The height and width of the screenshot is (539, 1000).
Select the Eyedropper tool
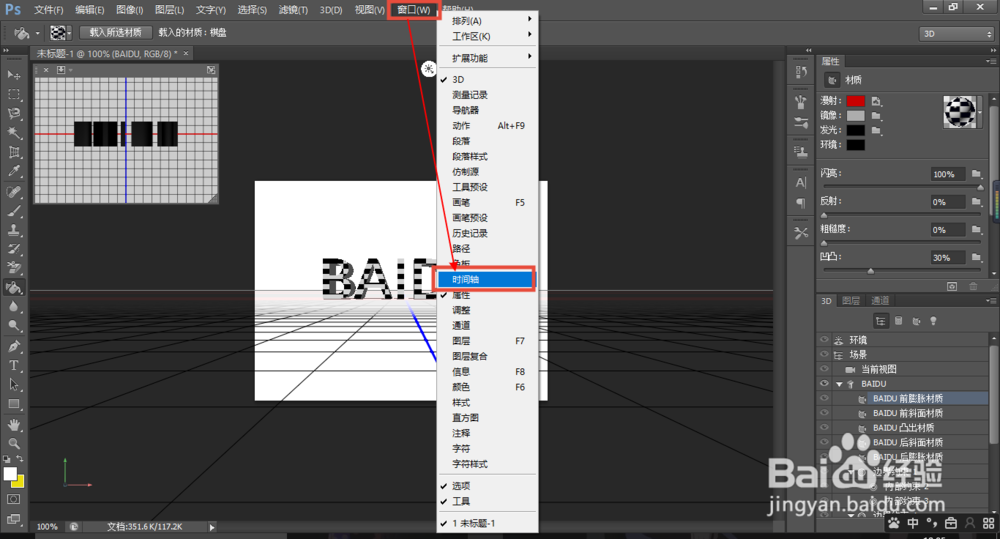coord(13,171)
